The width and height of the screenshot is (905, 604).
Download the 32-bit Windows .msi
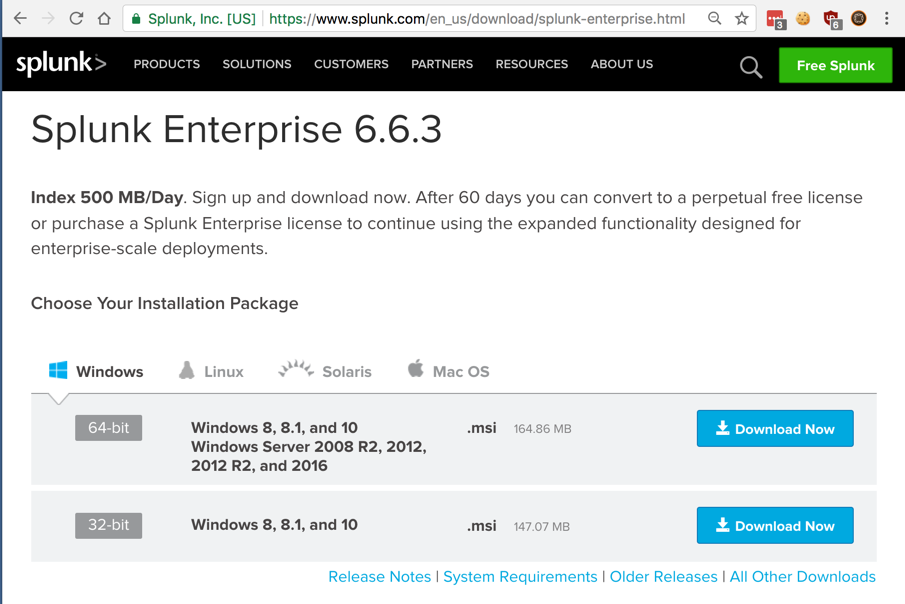pos(775,526)
